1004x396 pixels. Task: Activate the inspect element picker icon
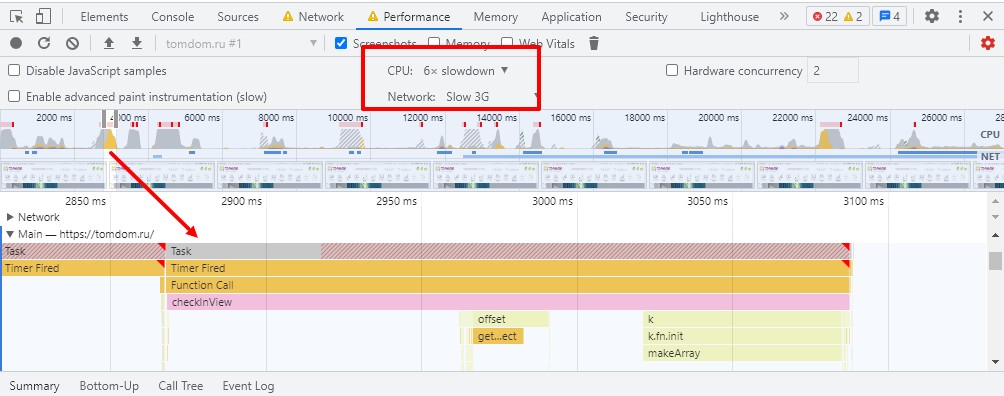point(17,17)
